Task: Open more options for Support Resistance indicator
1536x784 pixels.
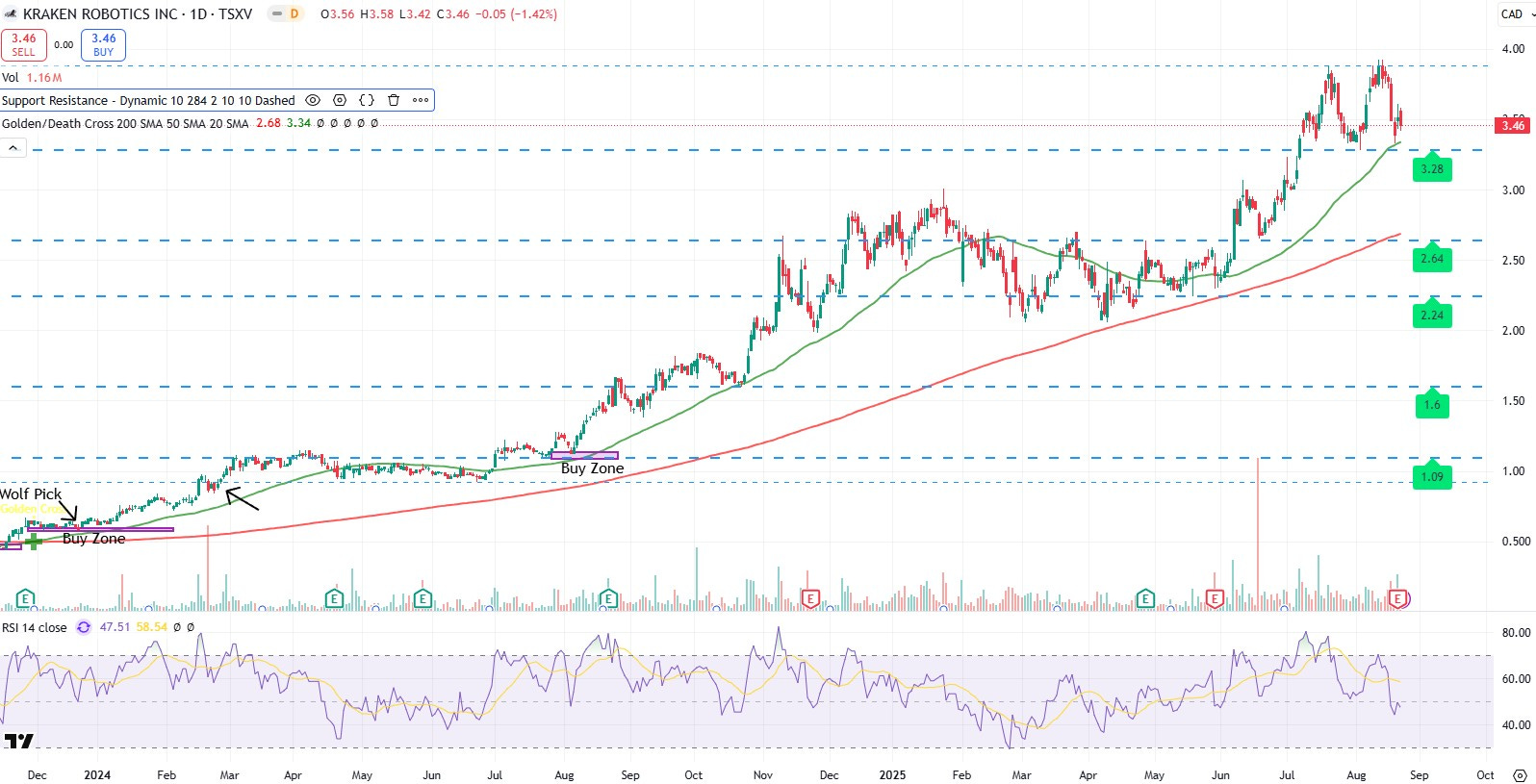Action: coord(421,100)
